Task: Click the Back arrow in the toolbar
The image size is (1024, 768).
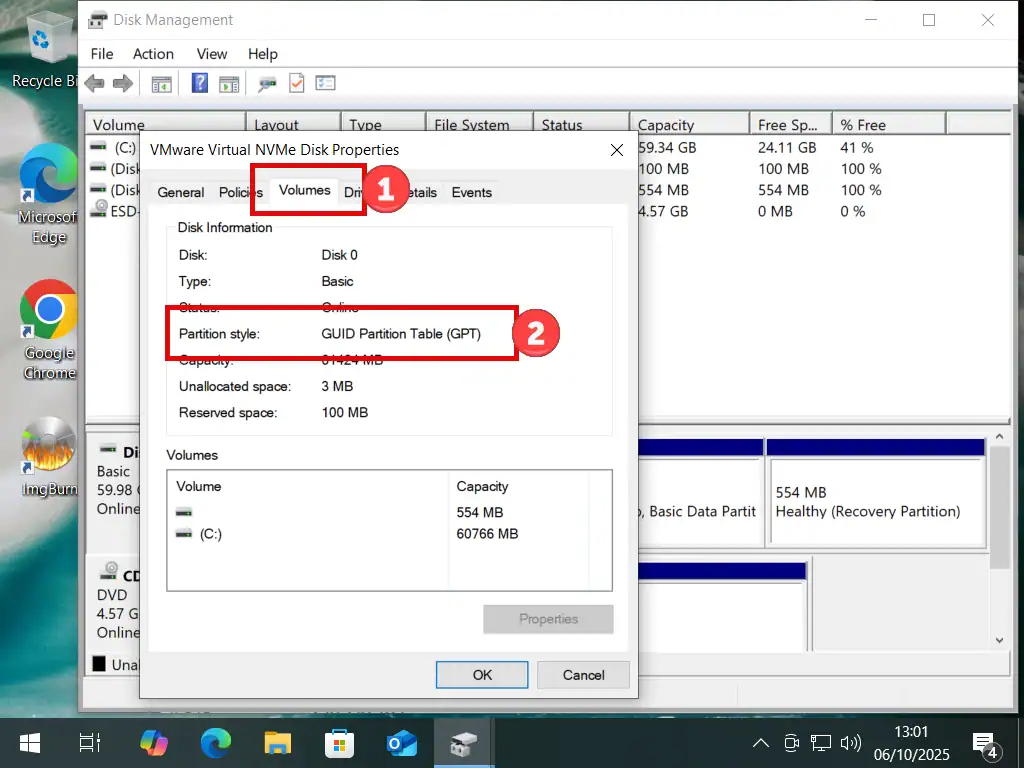Action: point(95,84)
